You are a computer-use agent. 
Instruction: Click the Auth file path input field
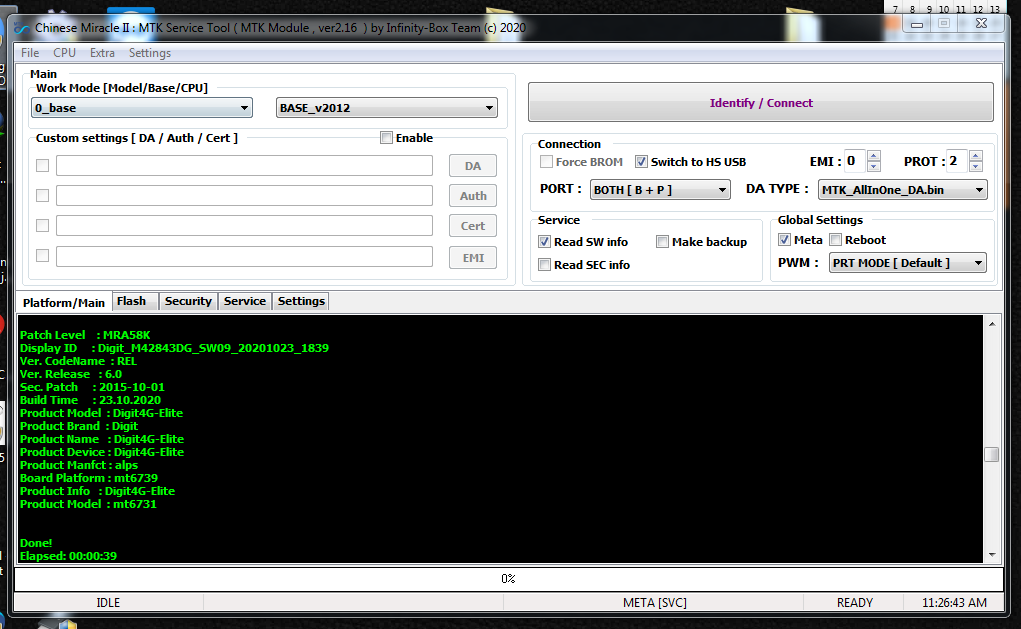tap(244, 195)
